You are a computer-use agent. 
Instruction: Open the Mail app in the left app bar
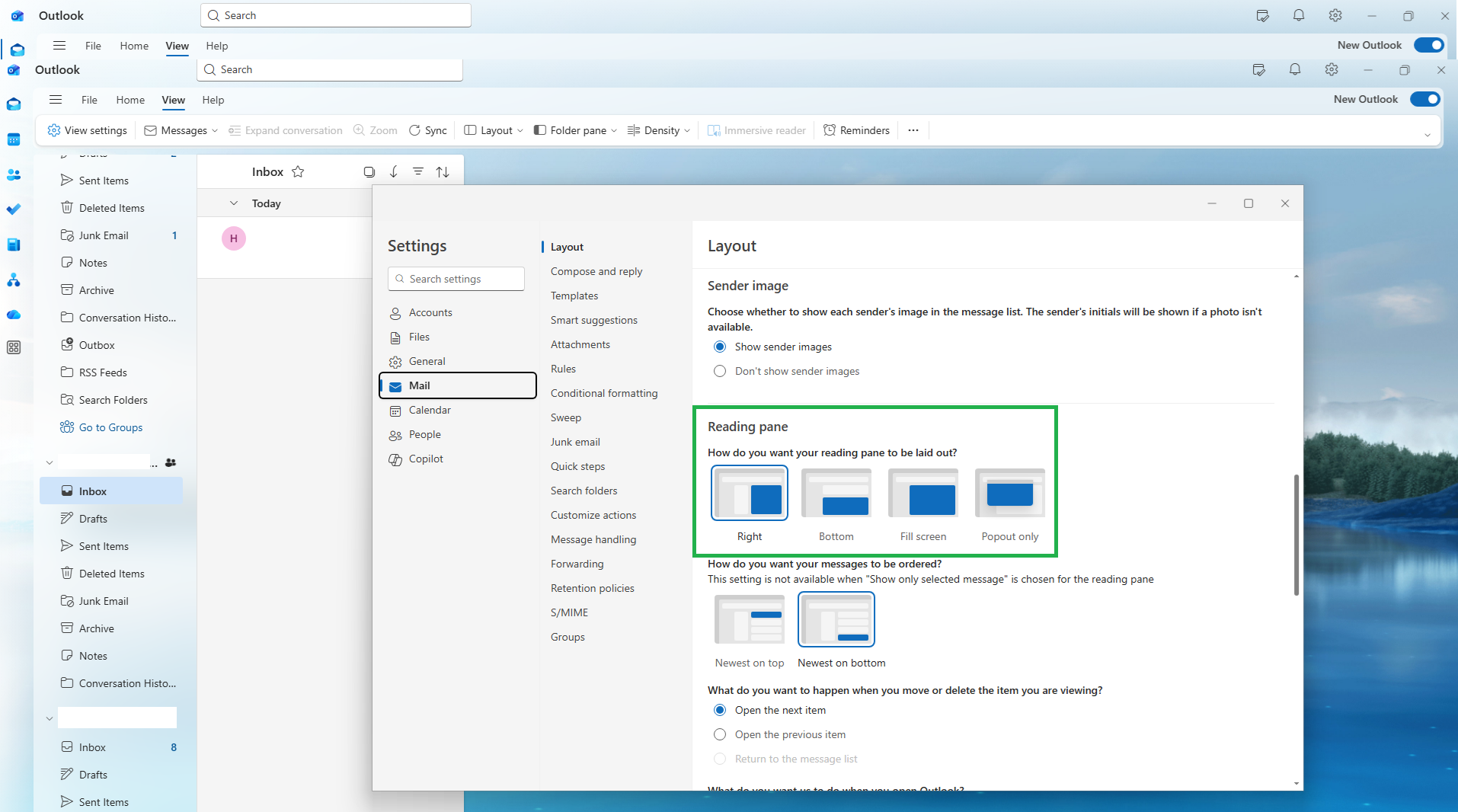(14, 104)
